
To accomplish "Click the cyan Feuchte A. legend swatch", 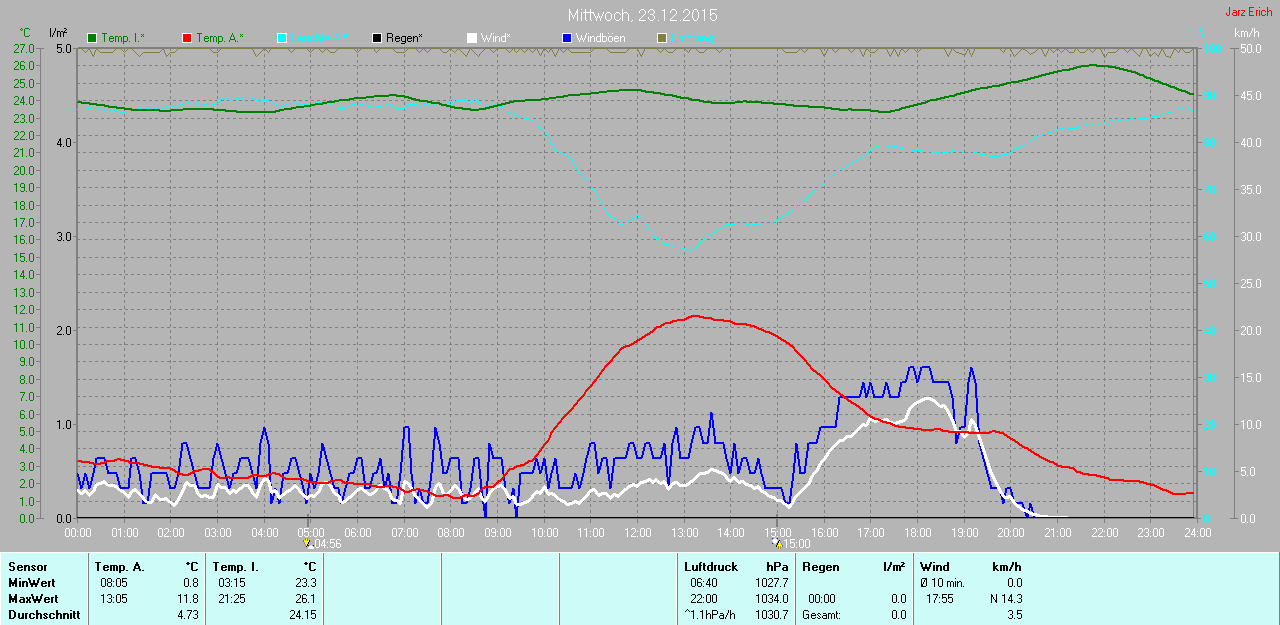I will click(x=282, y=38).
